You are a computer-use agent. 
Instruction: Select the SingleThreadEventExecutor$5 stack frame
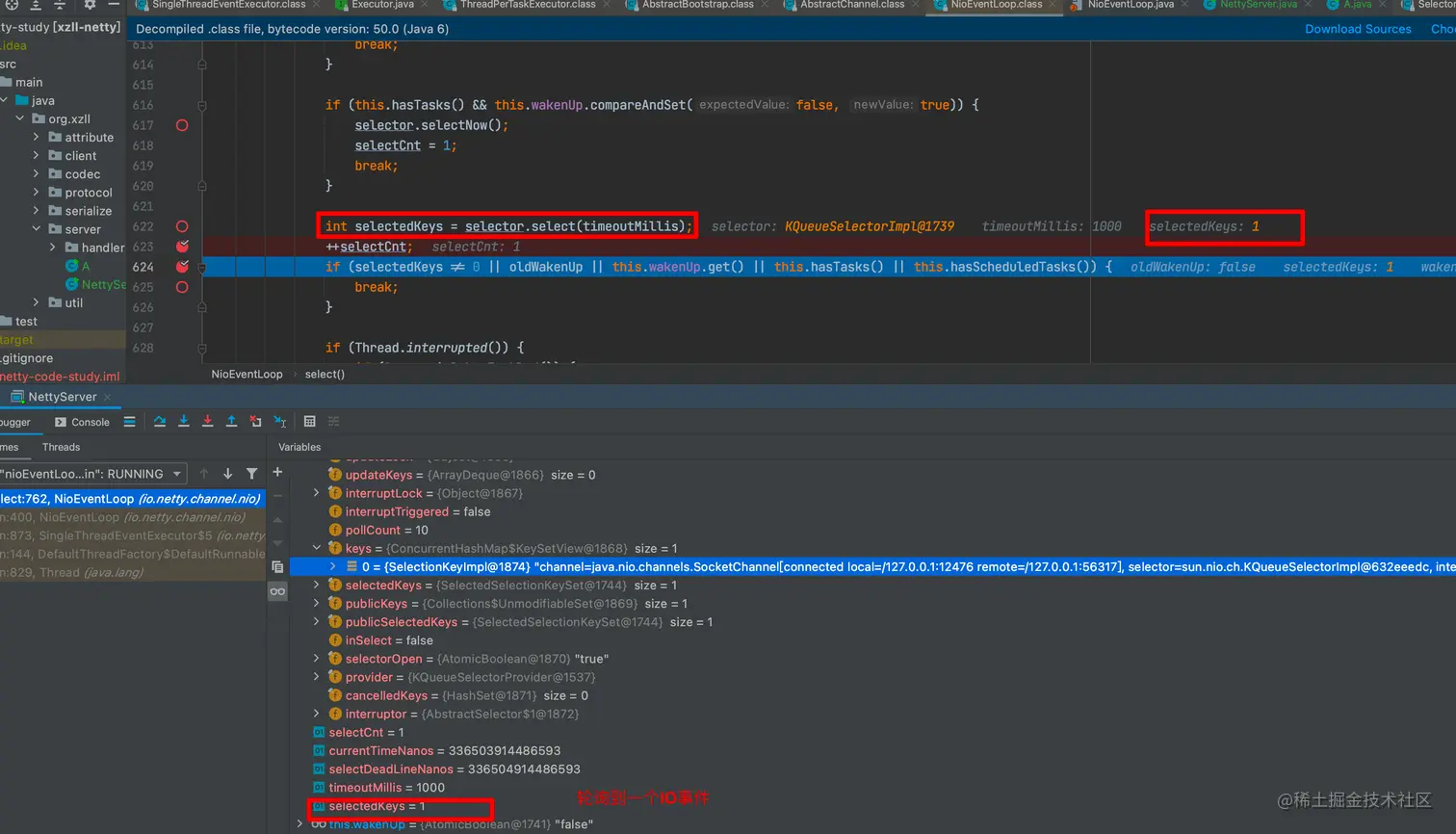tap(132, 535)
